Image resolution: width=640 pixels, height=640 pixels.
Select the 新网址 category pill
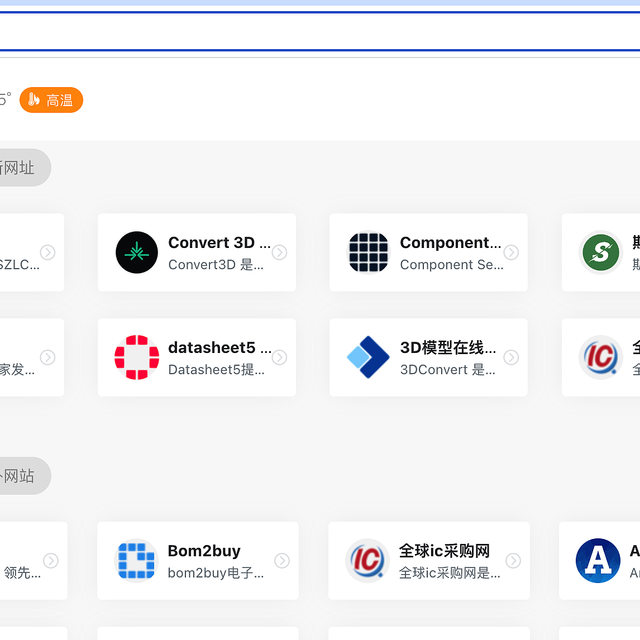[x=20, y=168]
